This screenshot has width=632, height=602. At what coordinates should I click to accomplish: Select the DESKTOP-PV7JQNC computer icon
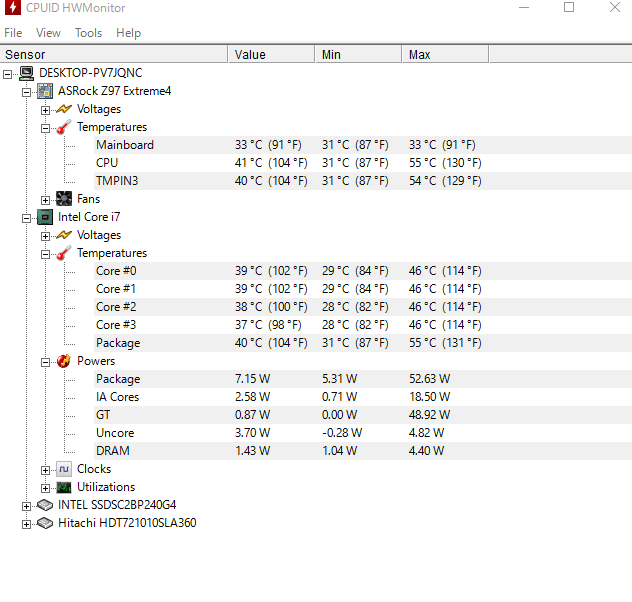tap(27, 73)
